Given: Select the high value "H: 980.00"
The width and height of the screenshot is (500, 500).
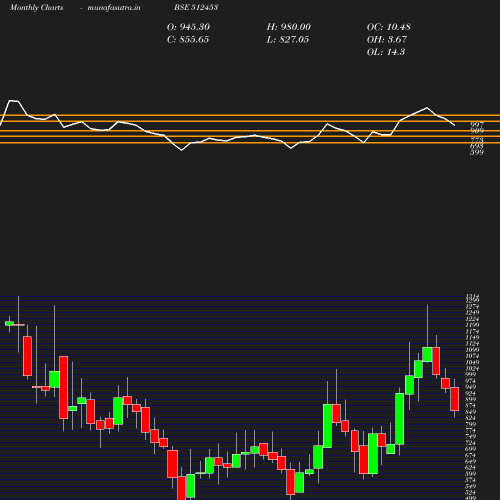Looking at the screenshot, I should (x=288, y=27).
